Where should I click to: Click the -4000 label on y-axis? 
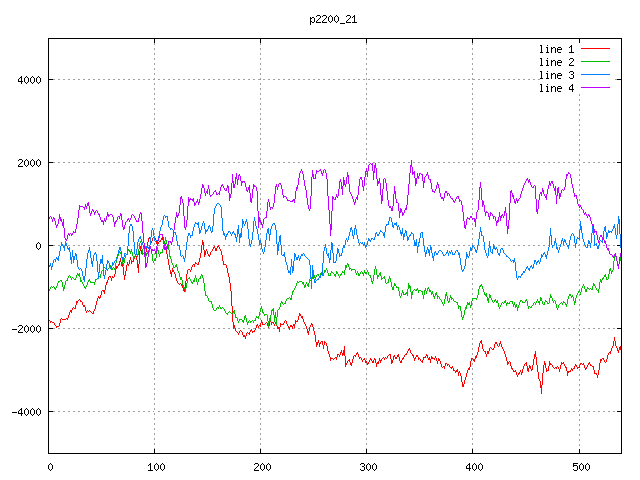click(25, 412)
